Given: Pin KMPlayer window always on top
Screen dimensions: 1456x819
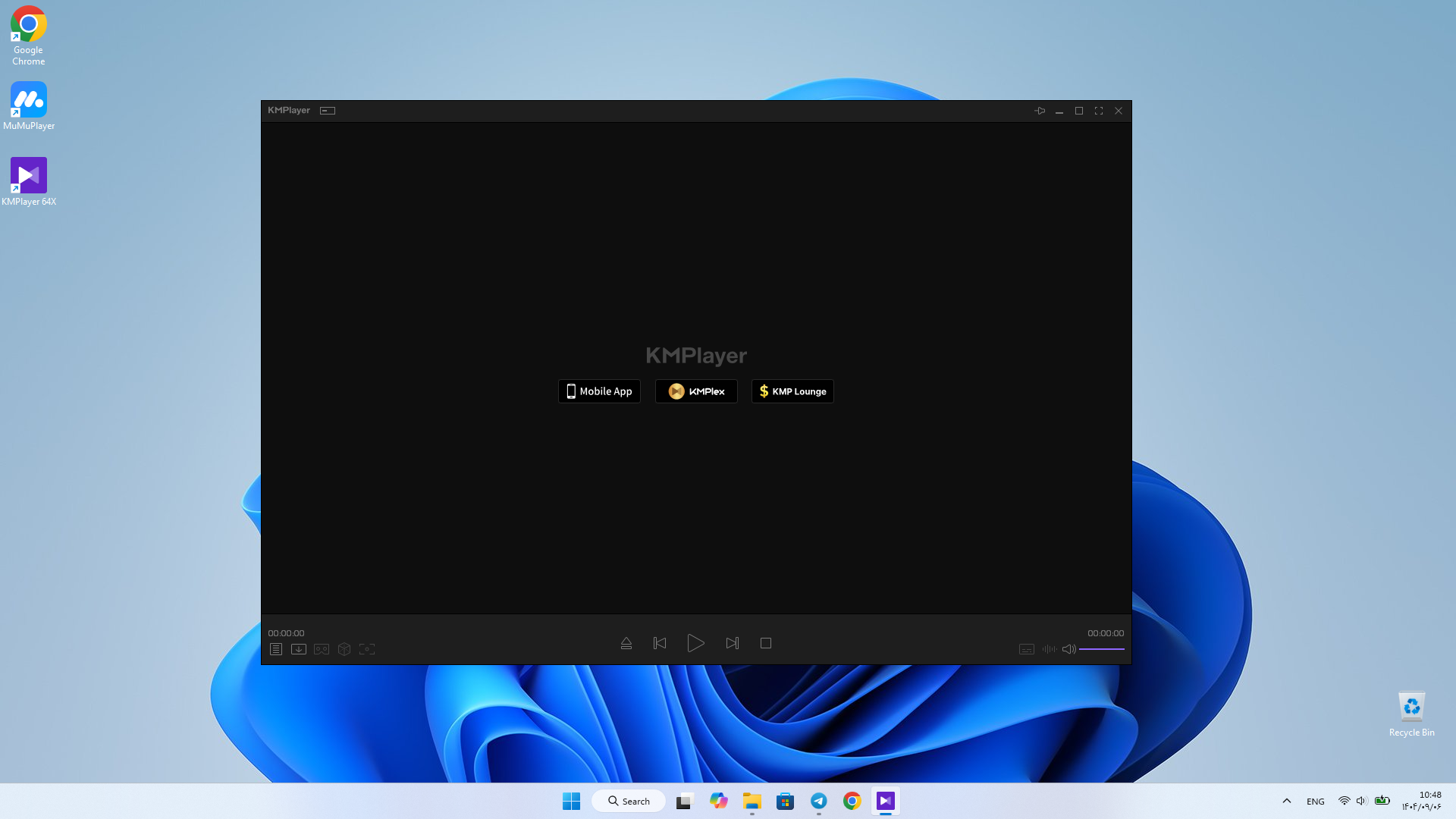Looking at the screenshot, I should [1040, 111].
